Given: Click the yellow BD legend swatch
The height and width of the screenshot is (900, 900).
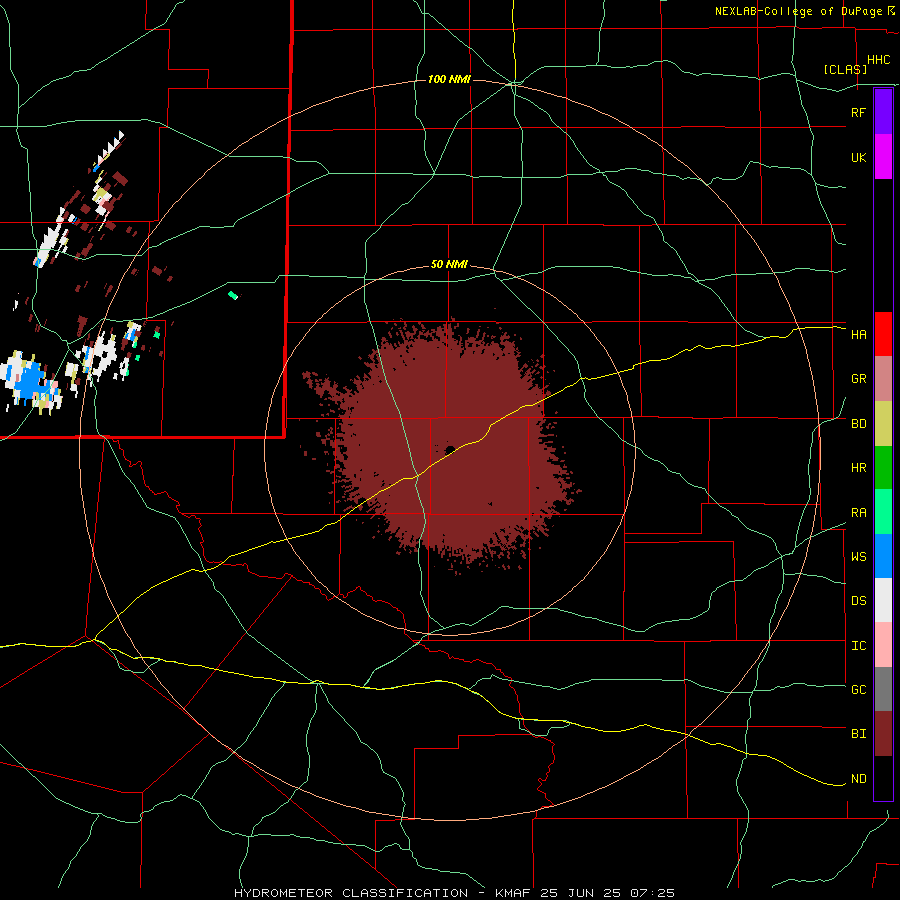Looking at the screenshot, I should coord(883,424).
